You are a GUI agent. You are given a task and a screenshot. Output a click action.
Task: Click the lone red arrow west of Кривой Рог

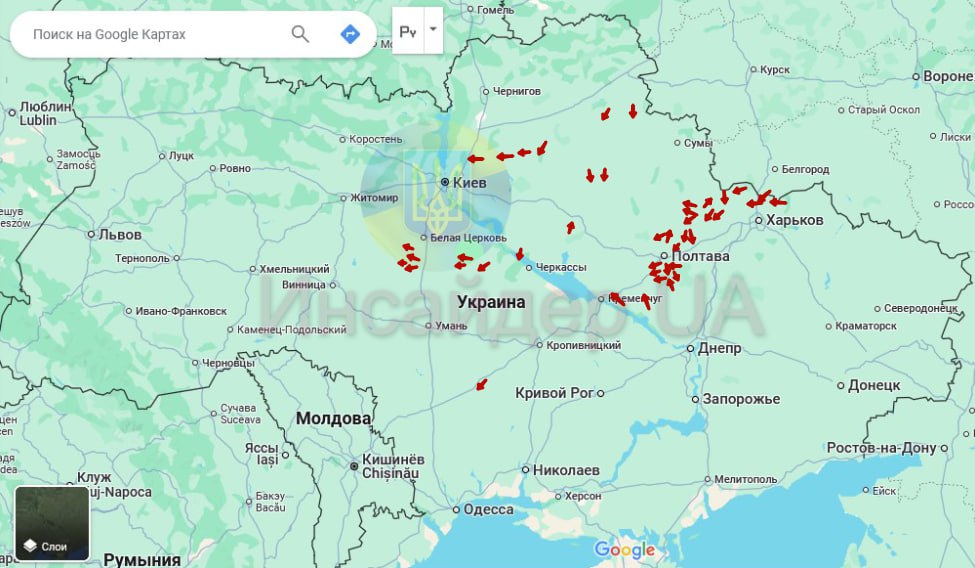481,384
